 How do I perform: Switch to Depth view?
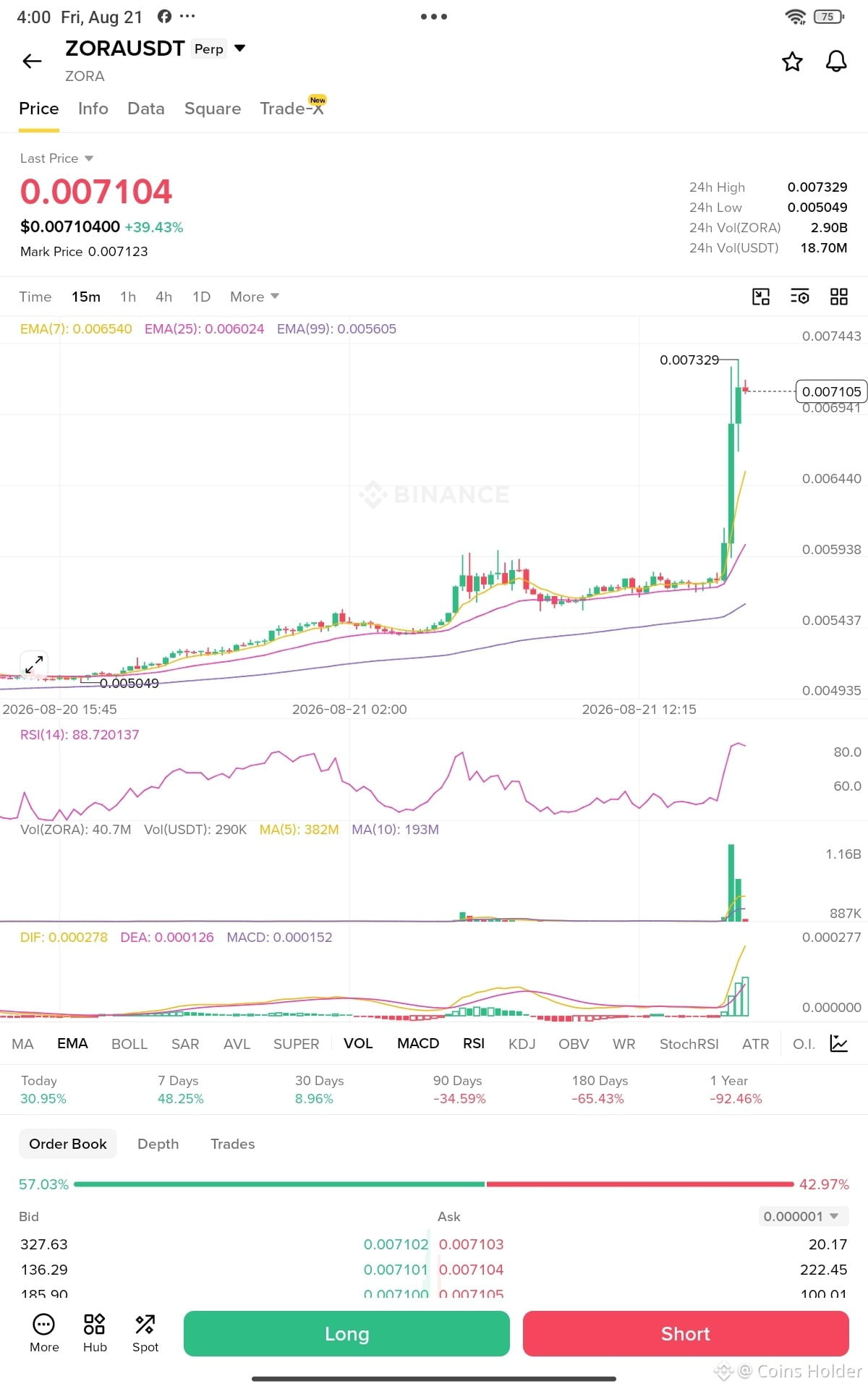[x=158, y=1144]
